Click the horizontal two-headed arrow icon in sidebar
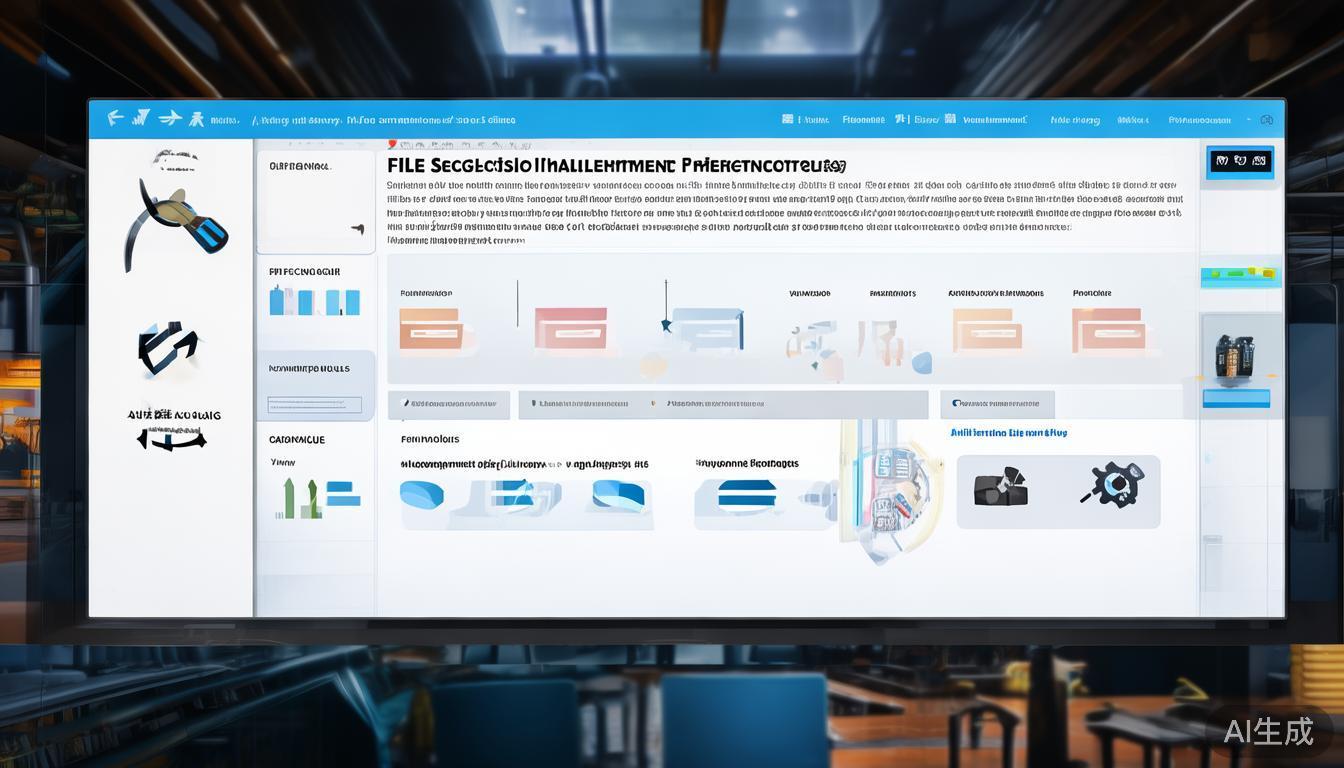The image size is (1344, 768). pos(171,440)
